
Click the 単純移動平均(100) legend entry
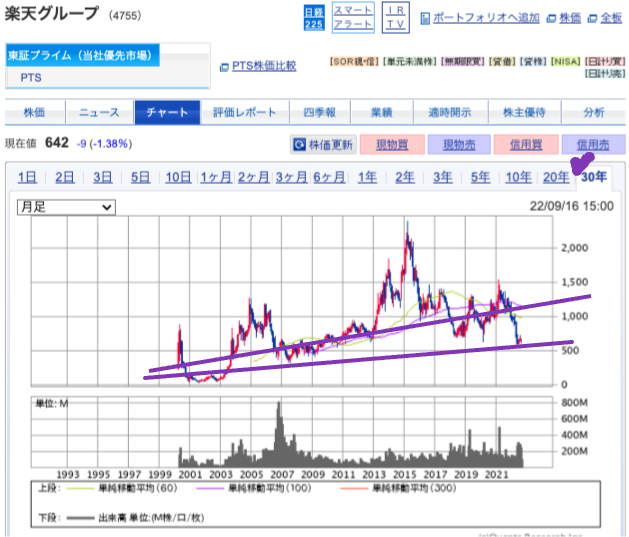click(x=254, y=488)
